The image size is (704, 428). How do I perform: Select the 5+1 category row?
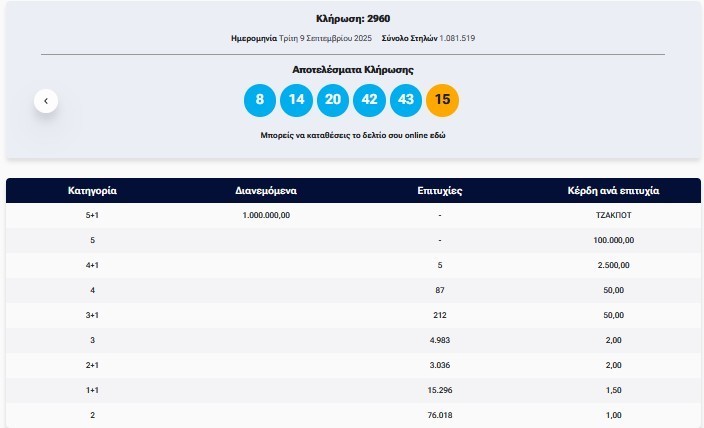coord(93,215)
